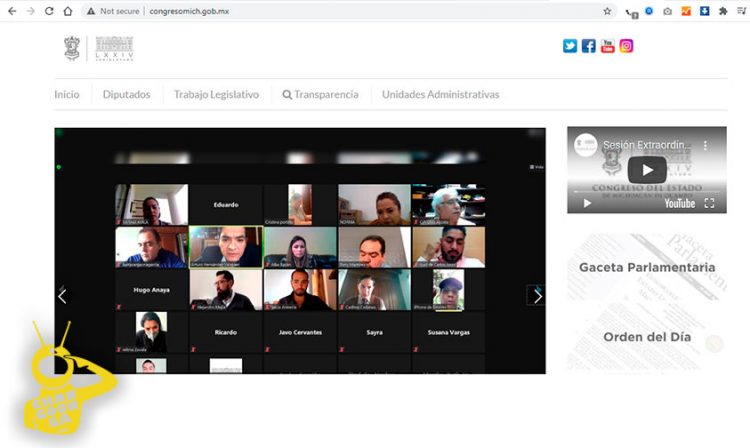The height and width of the screenshot is (448, 750).
Task: Open the Gaceta Parlamentaria banner
Action: (x=647, y=268)
